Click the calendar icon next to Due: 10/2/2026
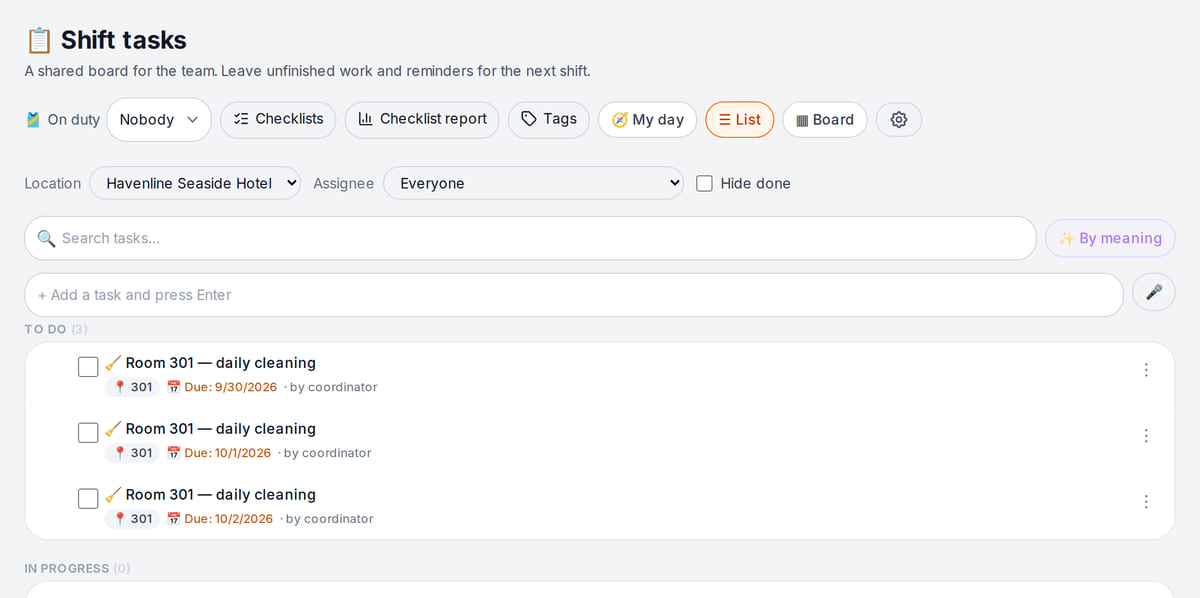This screenshot has width=1200, height=598. click(173, 519)
